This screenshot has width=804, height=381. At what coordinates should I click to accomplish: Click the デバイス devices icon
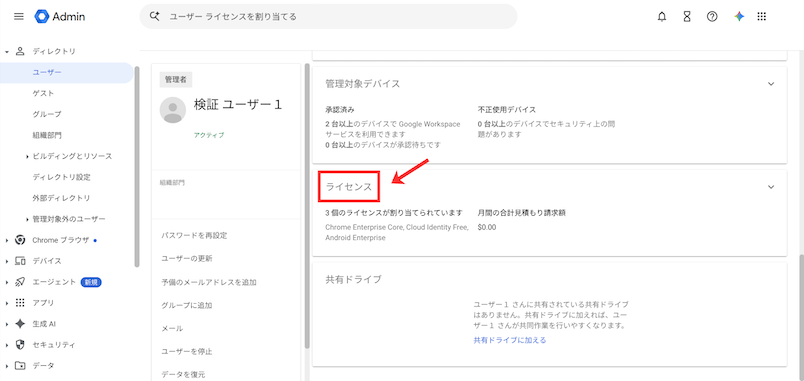coord(20,261)
